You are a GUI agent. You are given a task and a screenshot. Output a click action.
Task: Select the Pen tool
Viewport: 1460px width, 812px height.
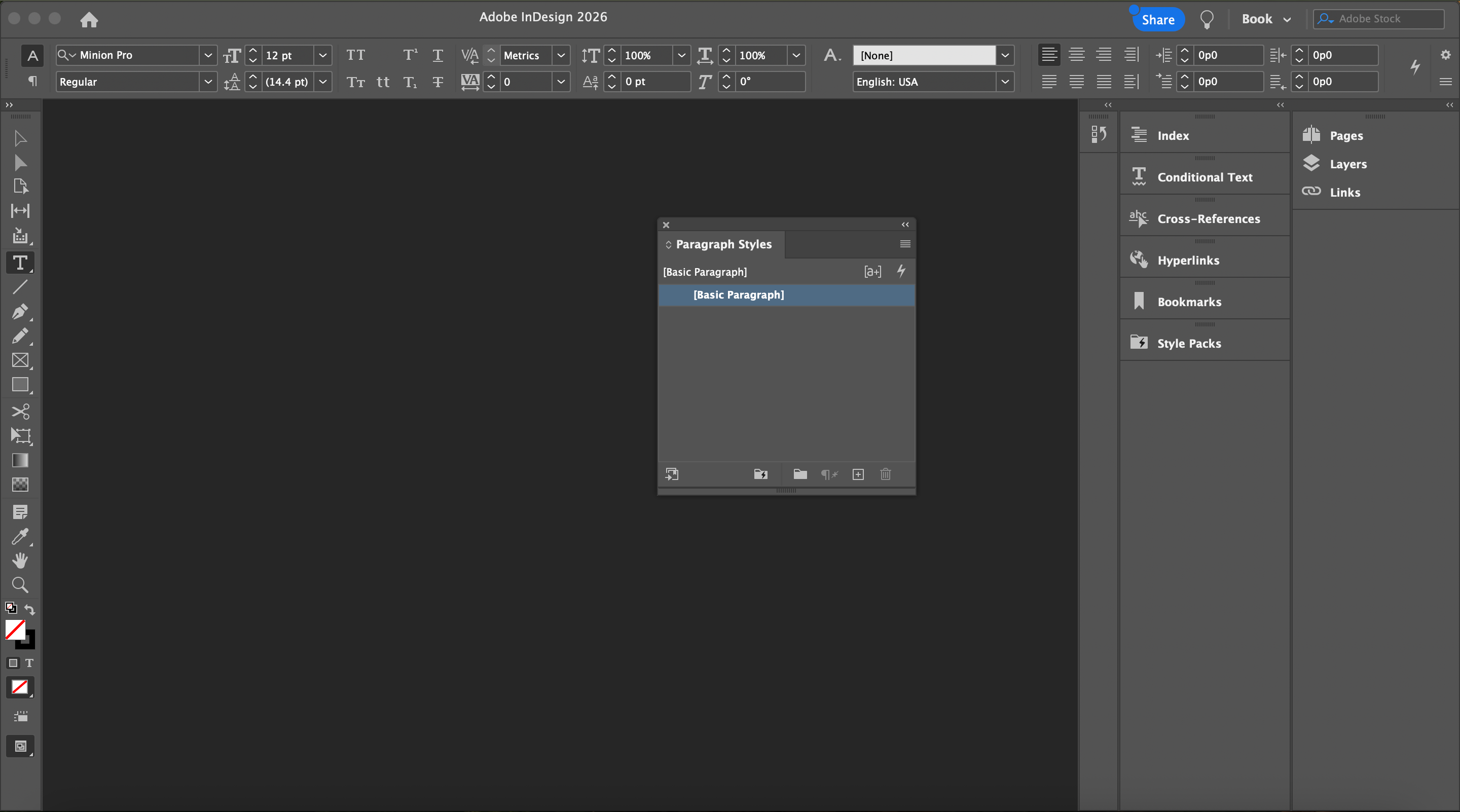click(x=20, y=312)
